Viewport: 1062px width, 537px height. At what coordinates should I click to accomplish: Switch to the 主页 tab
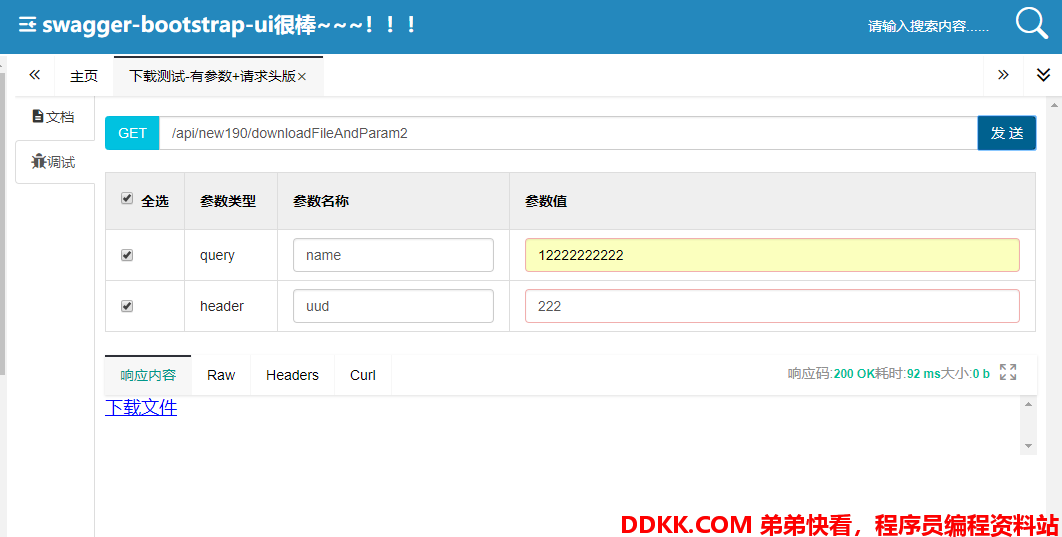tap(84, 76)
